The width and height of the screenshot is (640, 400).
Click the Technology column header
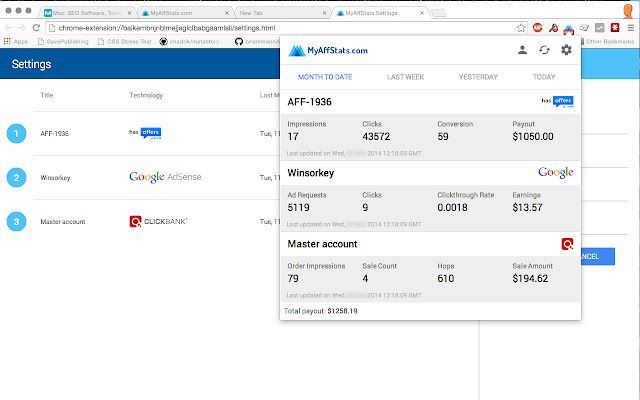click(146, 95)
